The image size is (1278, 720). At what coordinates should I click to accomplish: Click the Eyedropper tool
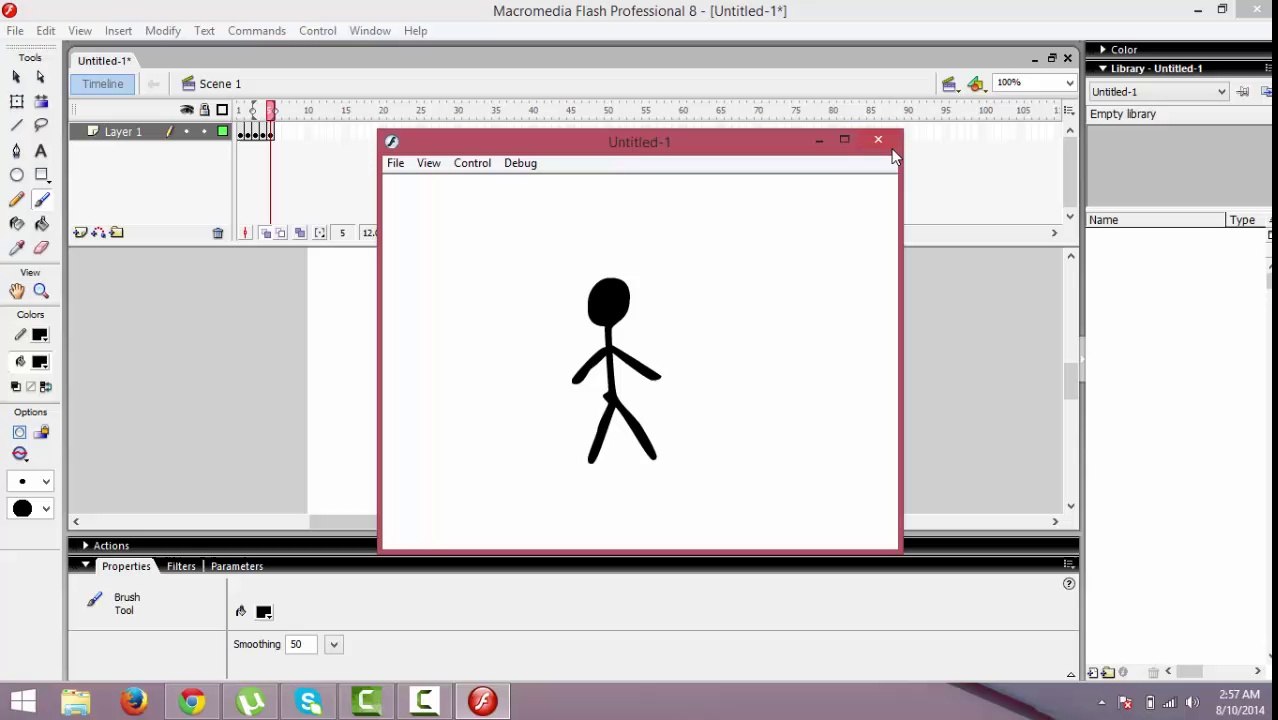17,247
